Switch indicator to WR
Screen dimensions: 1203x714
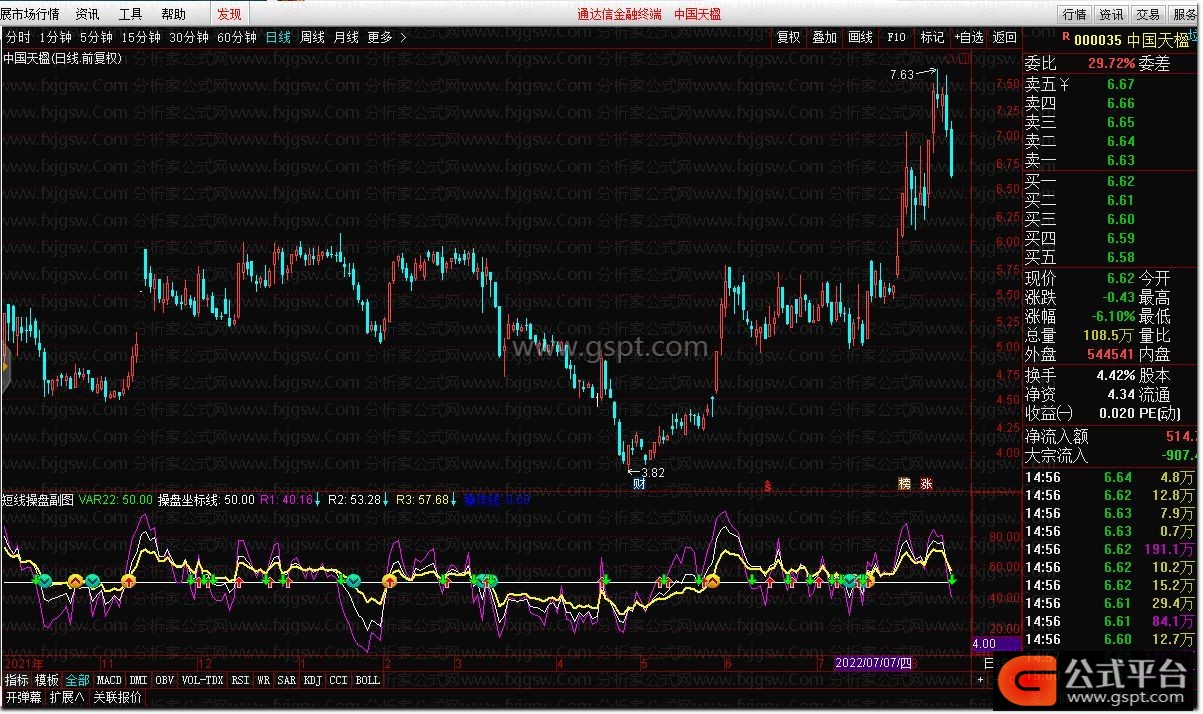[263, 680]
